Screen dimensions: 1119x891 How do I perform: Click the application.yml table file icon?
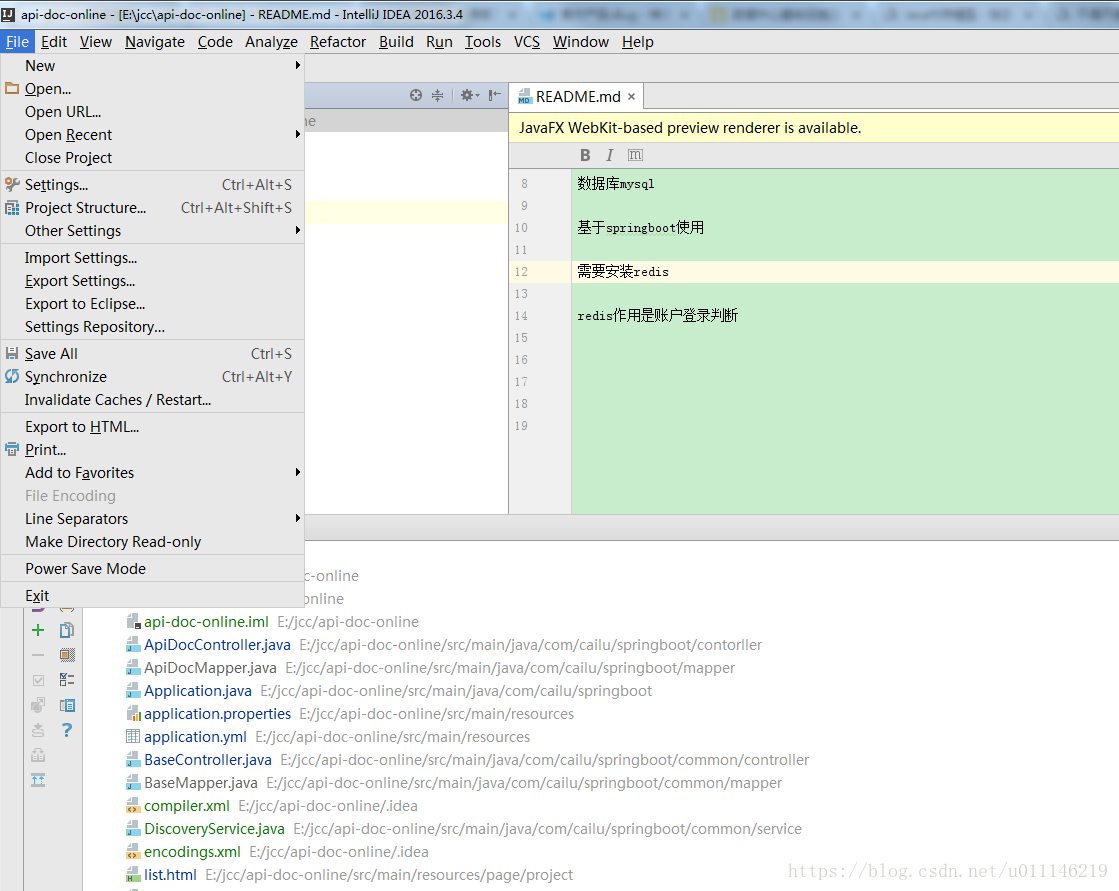[133, 736]
